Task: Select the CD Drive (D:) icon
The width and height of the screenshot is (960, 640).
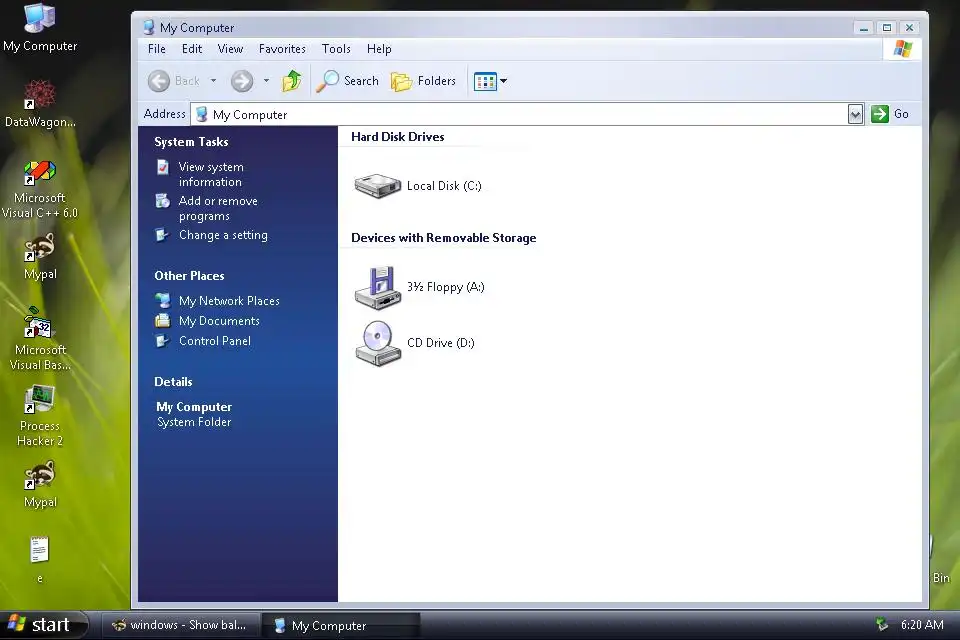Action: 378,343
